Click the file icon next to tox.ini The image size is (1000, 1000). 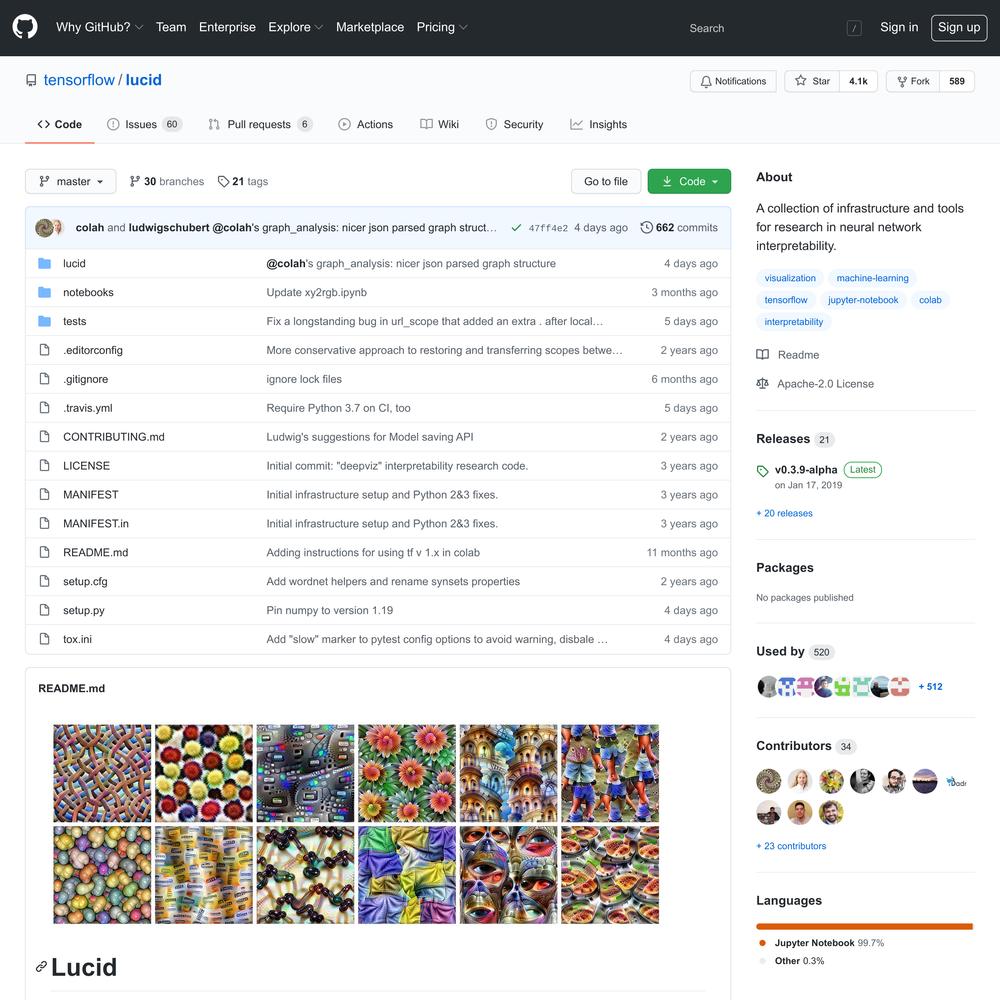44,638
